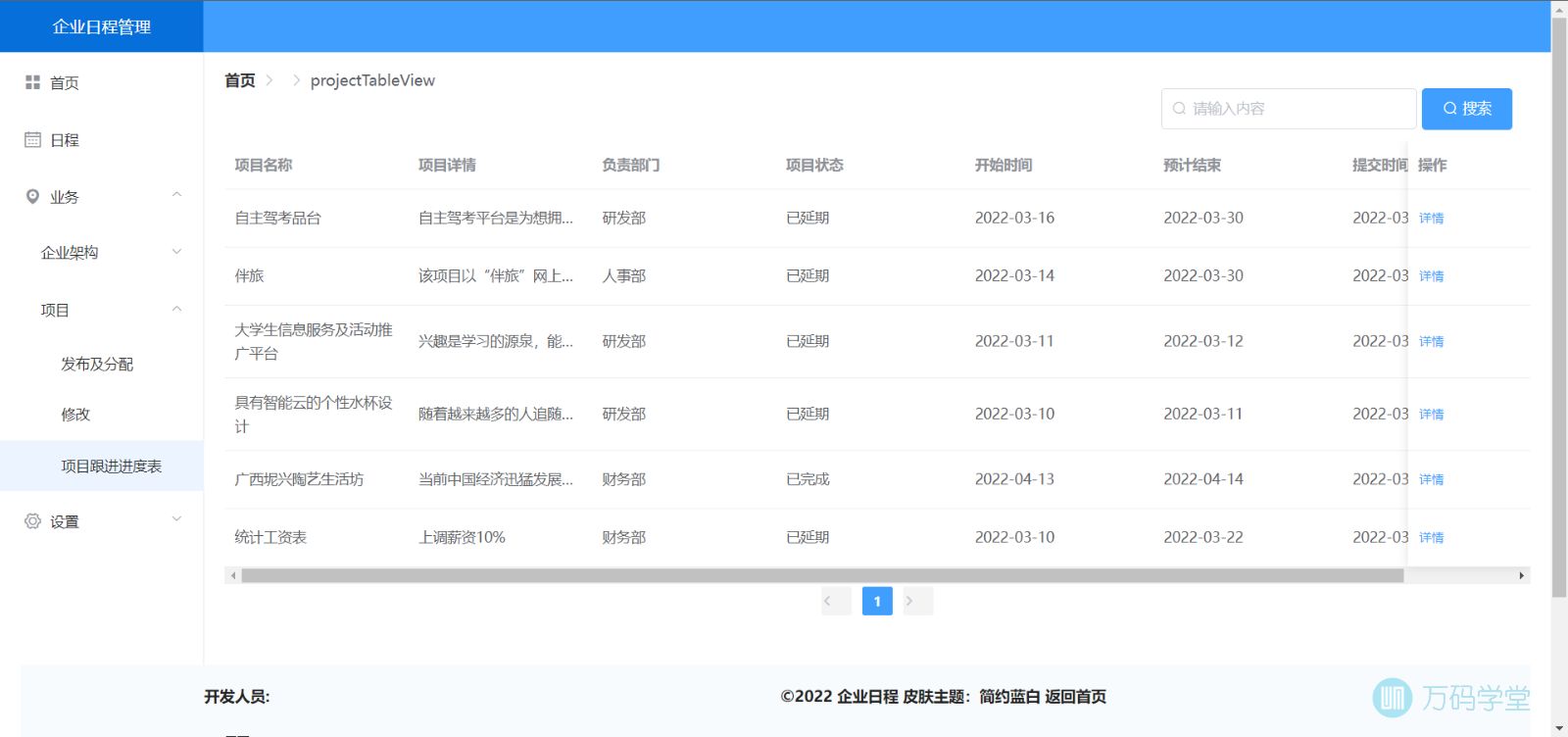Go to previous page with left arrow
The height and width of the screenshot is (737, 1568).
pyautogui.click(x=828, y=601)
